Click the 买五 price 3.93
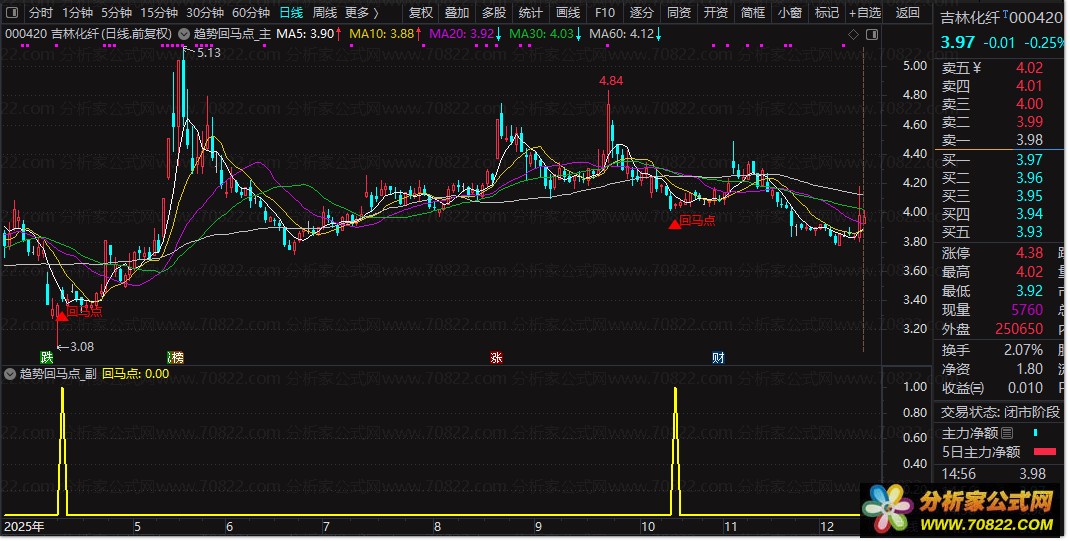The image size is (1070, 541). tap(1029, 232)
